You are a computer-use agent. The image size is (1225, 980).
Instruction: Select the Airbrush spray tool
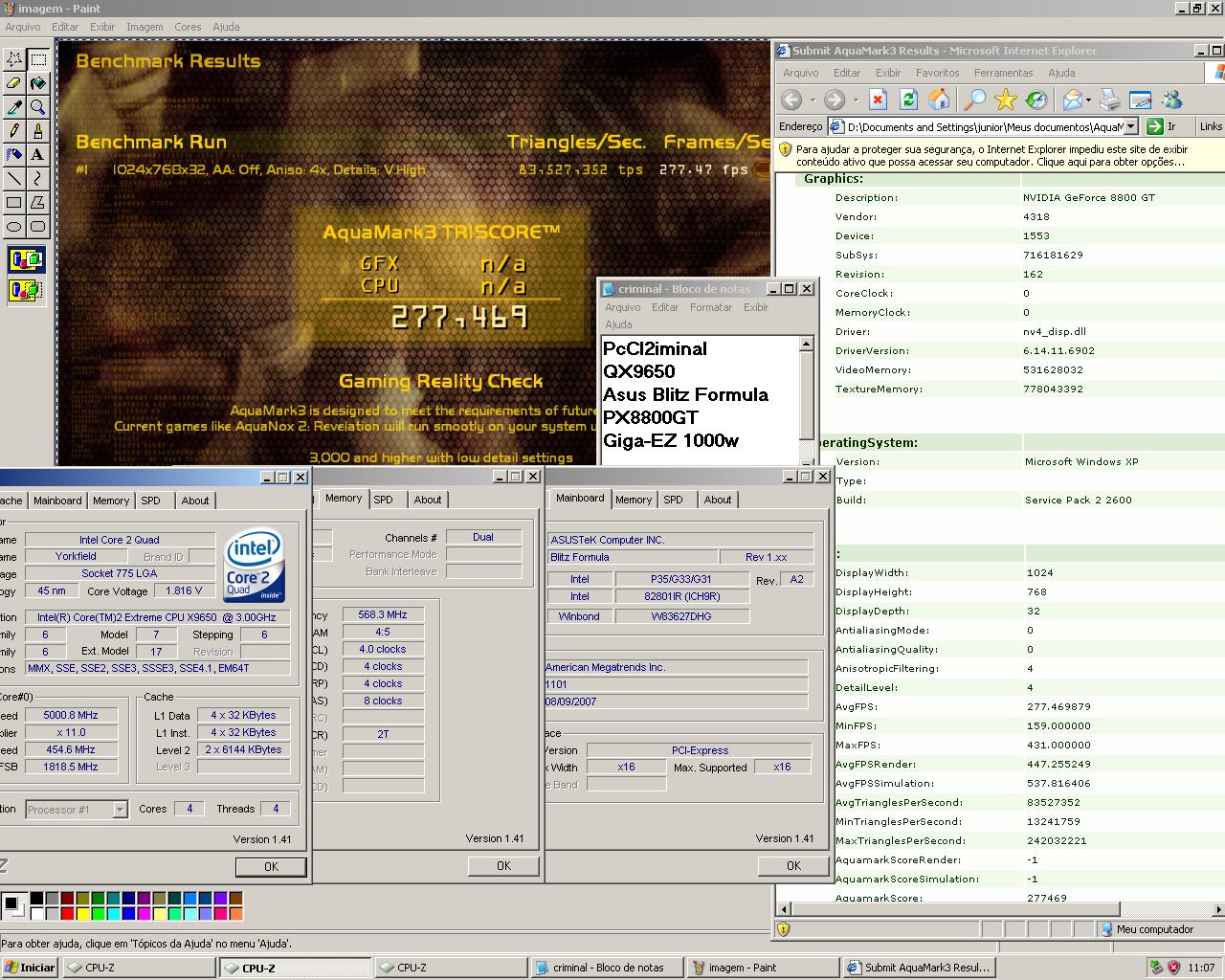(14, 155)
